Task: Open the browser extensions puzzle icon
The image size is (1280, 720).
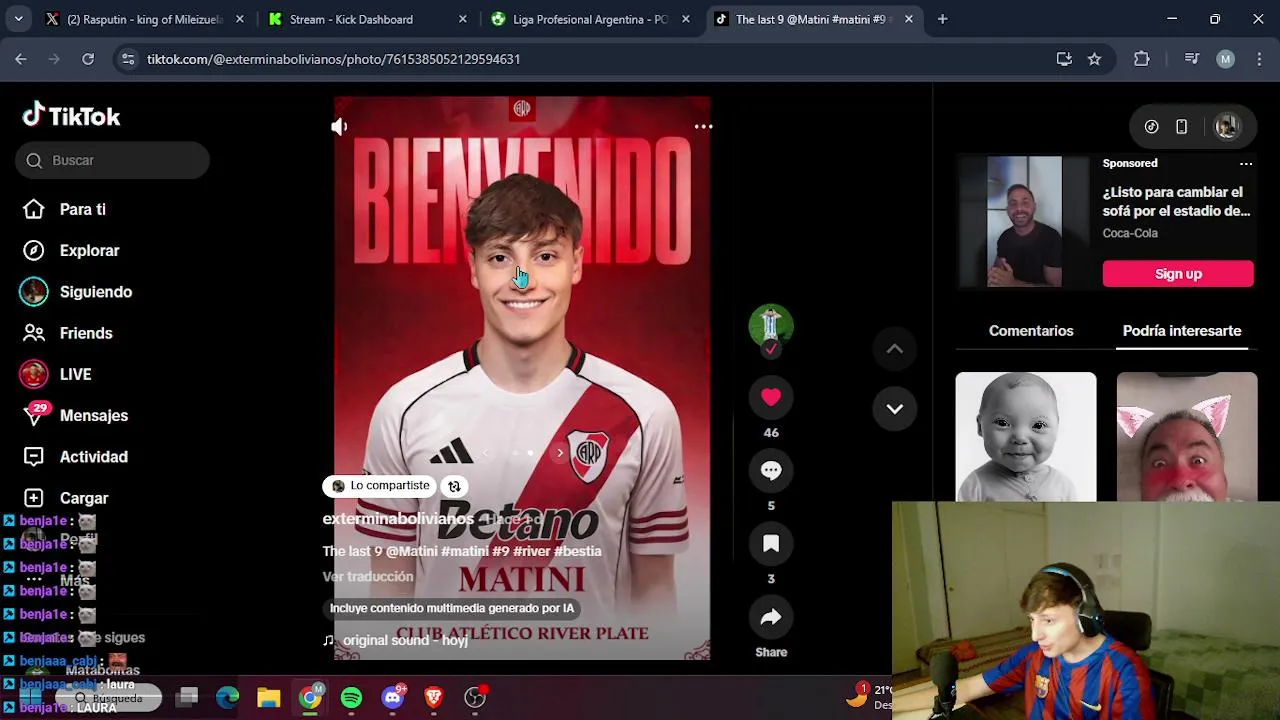Action: (1142, 59)
